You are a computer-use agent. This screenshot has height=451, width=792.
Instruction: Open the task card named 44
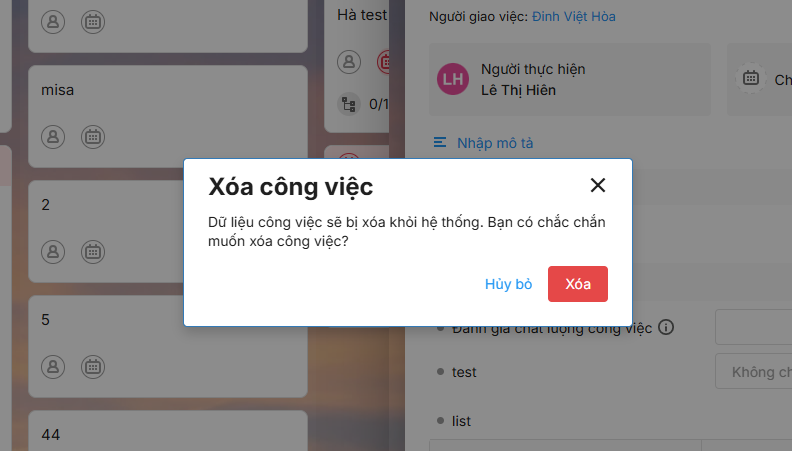tap(168, 430)
